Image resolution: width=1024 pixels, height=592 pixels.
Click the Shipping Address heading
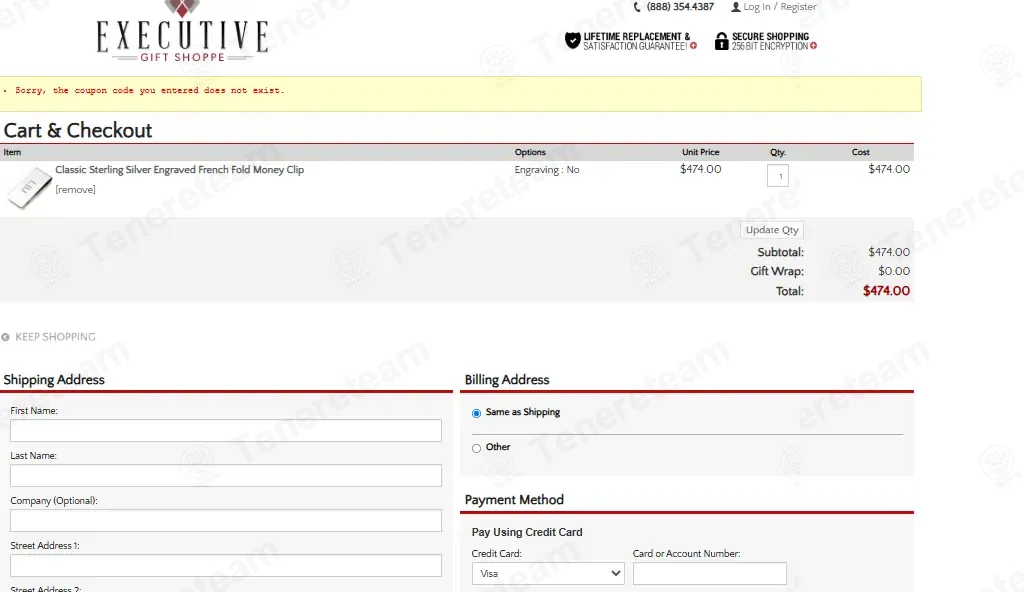[54, 380]
